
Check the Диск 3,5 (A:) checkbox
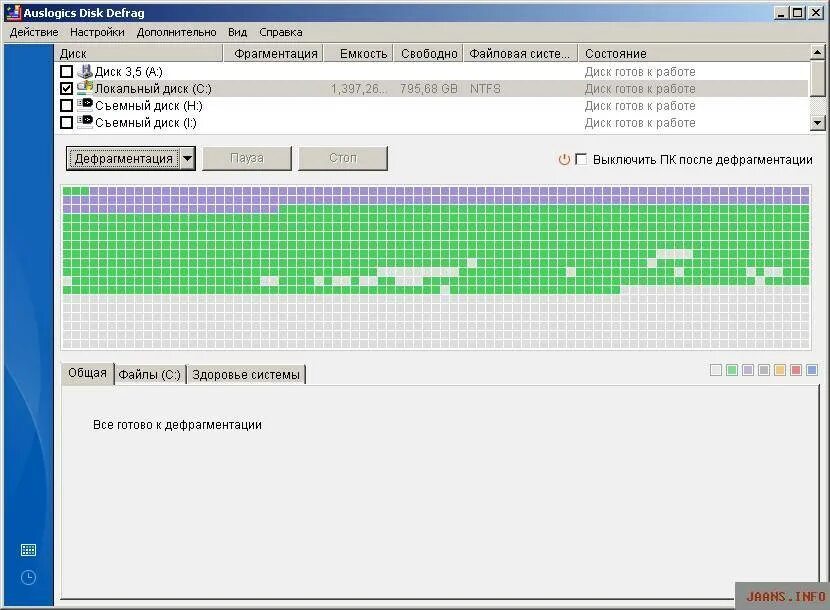(x=67, y=71)
